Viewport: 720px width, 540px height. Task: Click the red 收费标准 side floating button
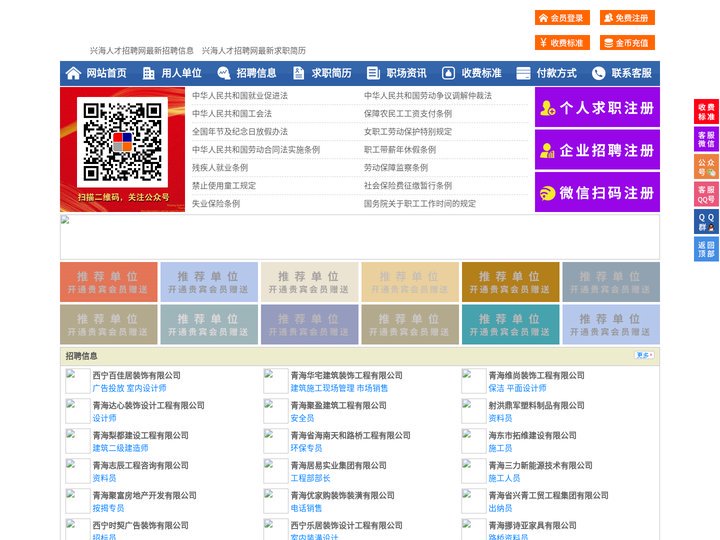pos(706,112)
